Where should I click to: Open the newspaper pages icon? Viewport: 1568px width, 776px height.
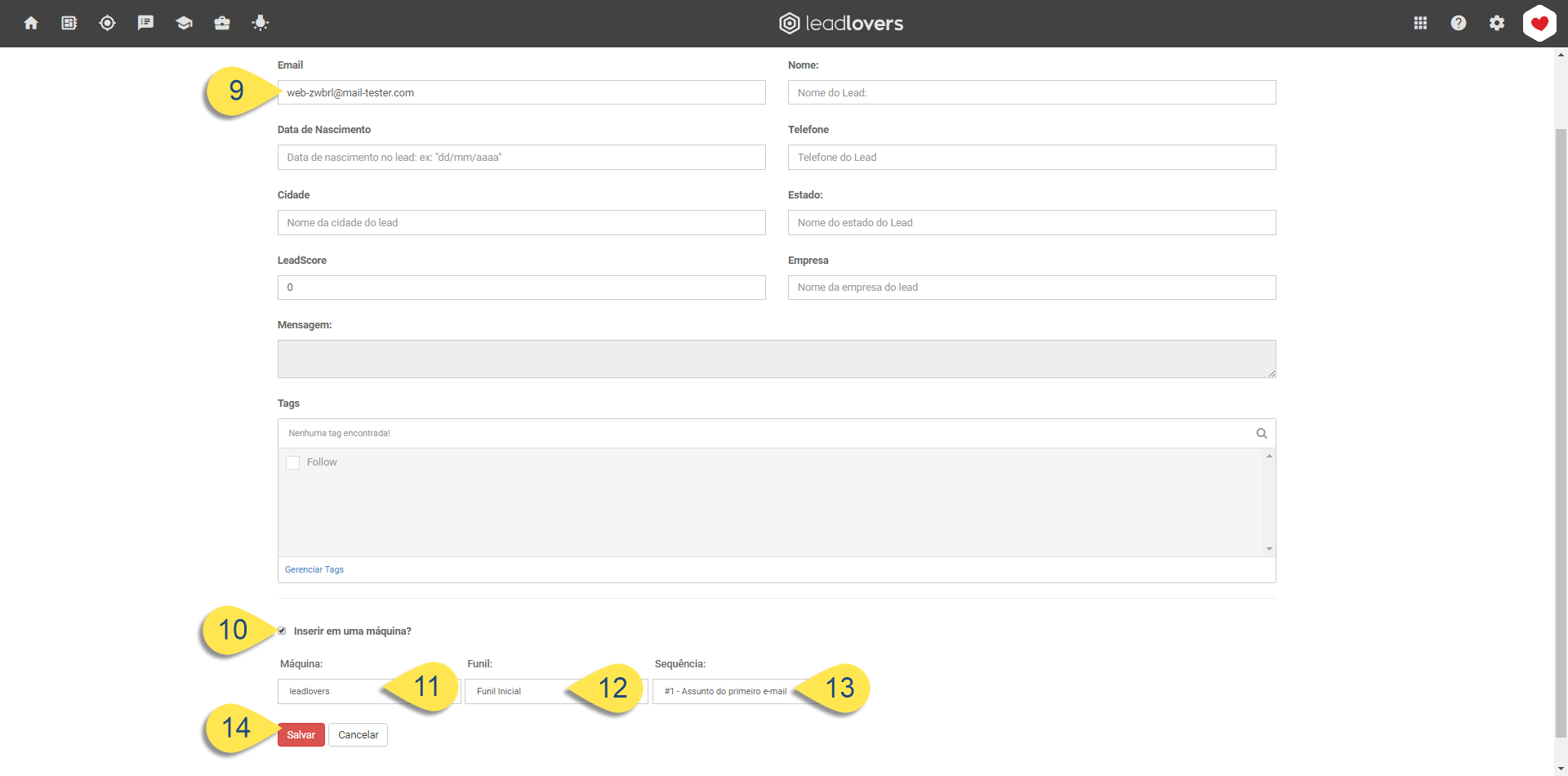[69, 23]
